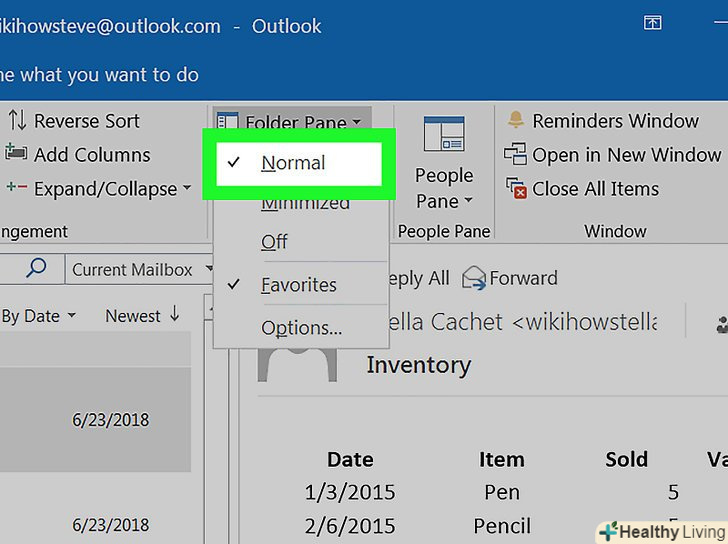
Task: Click the sender name Cachet text
Action: pyautogui.click(x=466, y=321)
